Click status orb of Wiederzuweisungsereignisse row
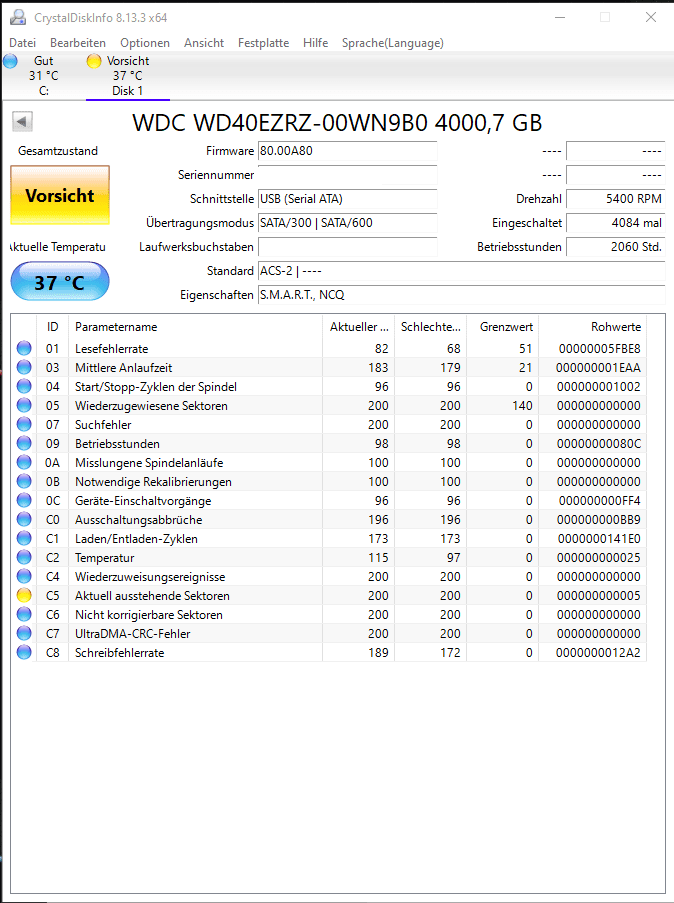 coord(24,576)
